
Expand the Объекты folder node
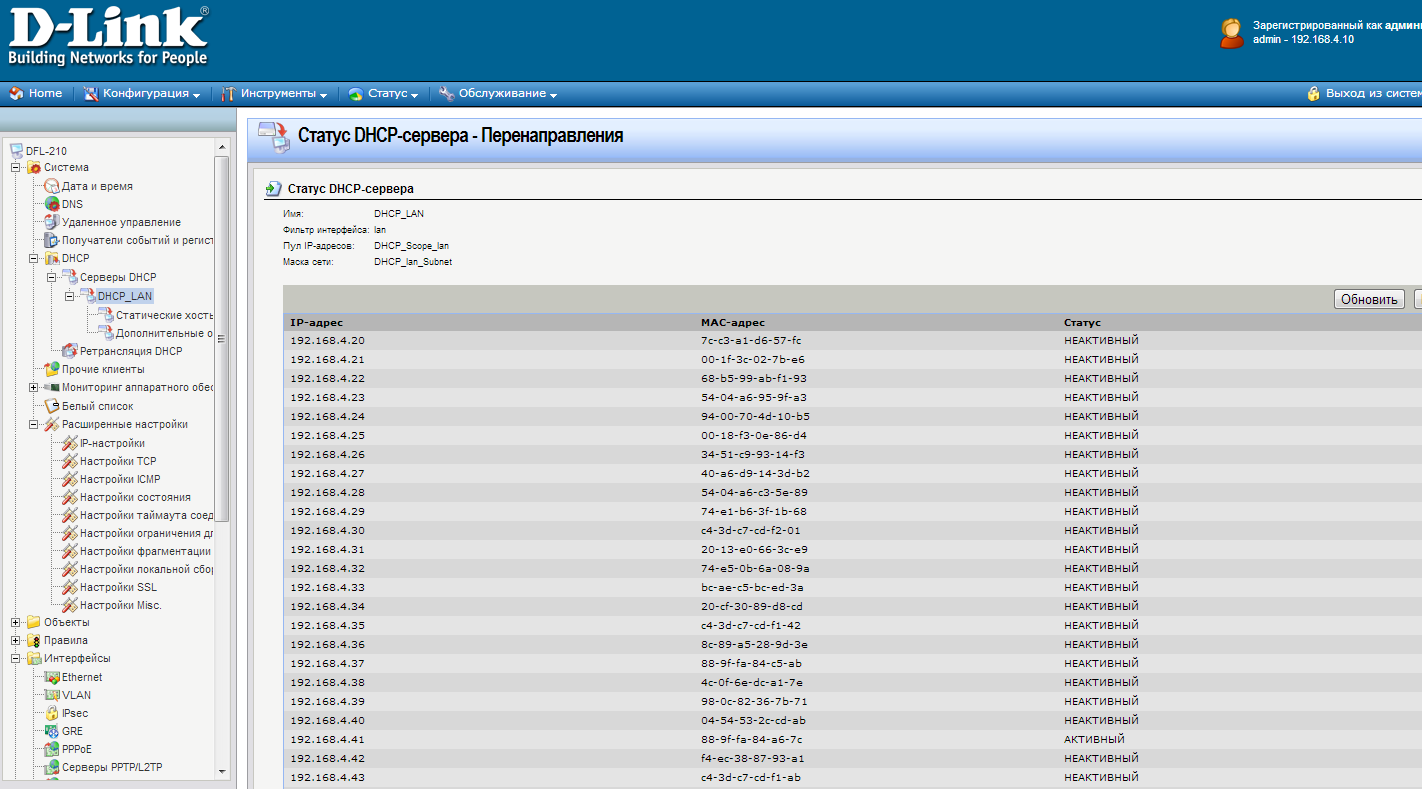16,622
